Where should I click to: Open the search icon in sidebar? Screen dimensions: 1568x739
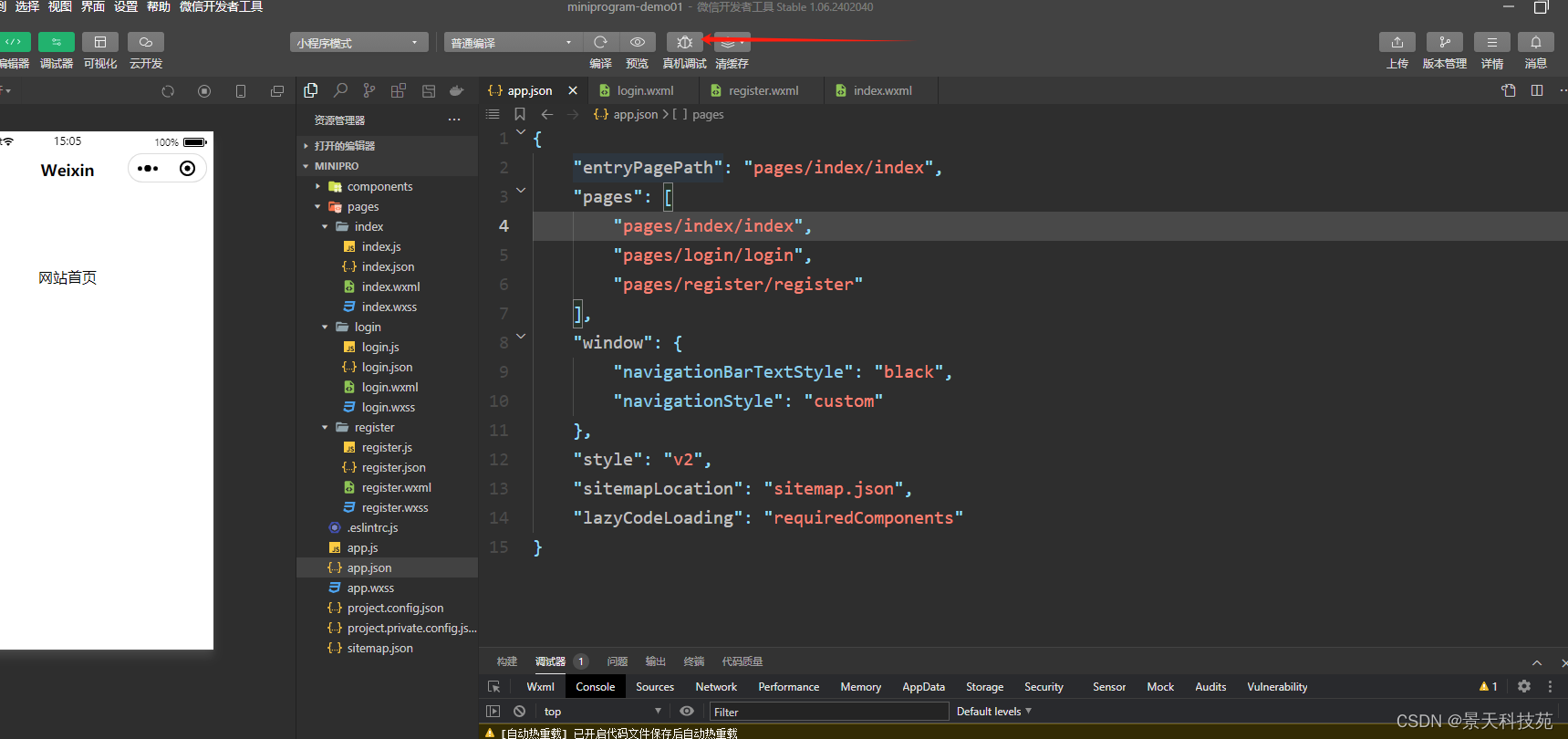(340, 90)
